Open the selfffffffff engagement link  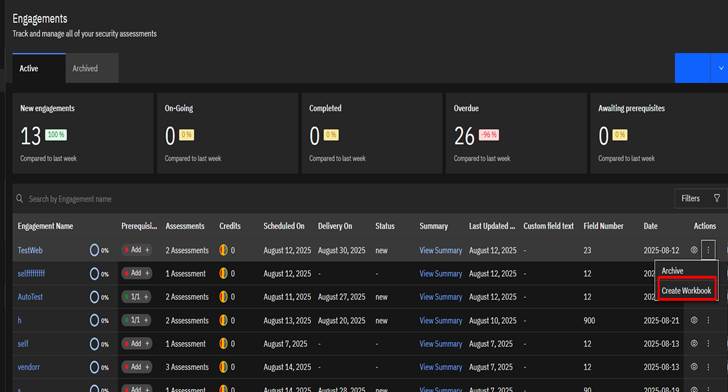(x=31, y=273)
